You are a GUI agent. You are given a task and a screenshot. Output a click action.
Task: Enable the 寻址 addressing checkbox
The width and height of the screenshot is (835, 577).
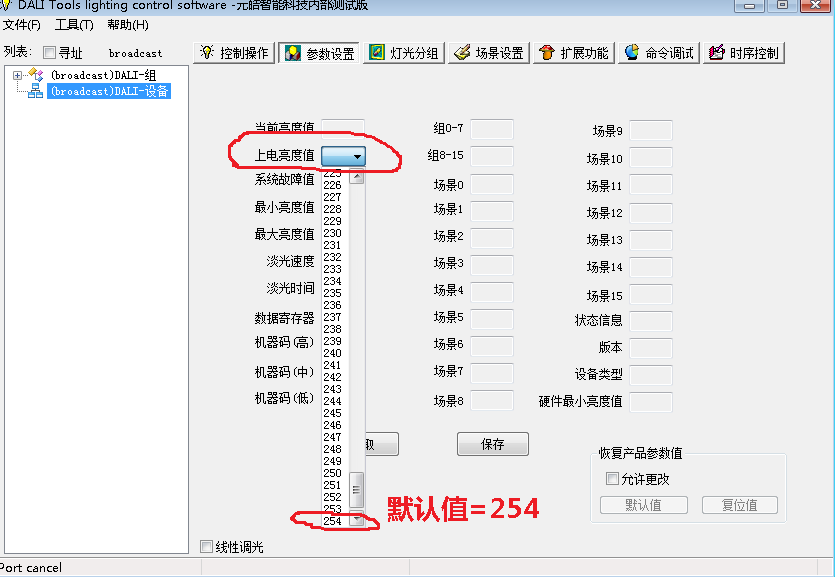coord(49,53)
